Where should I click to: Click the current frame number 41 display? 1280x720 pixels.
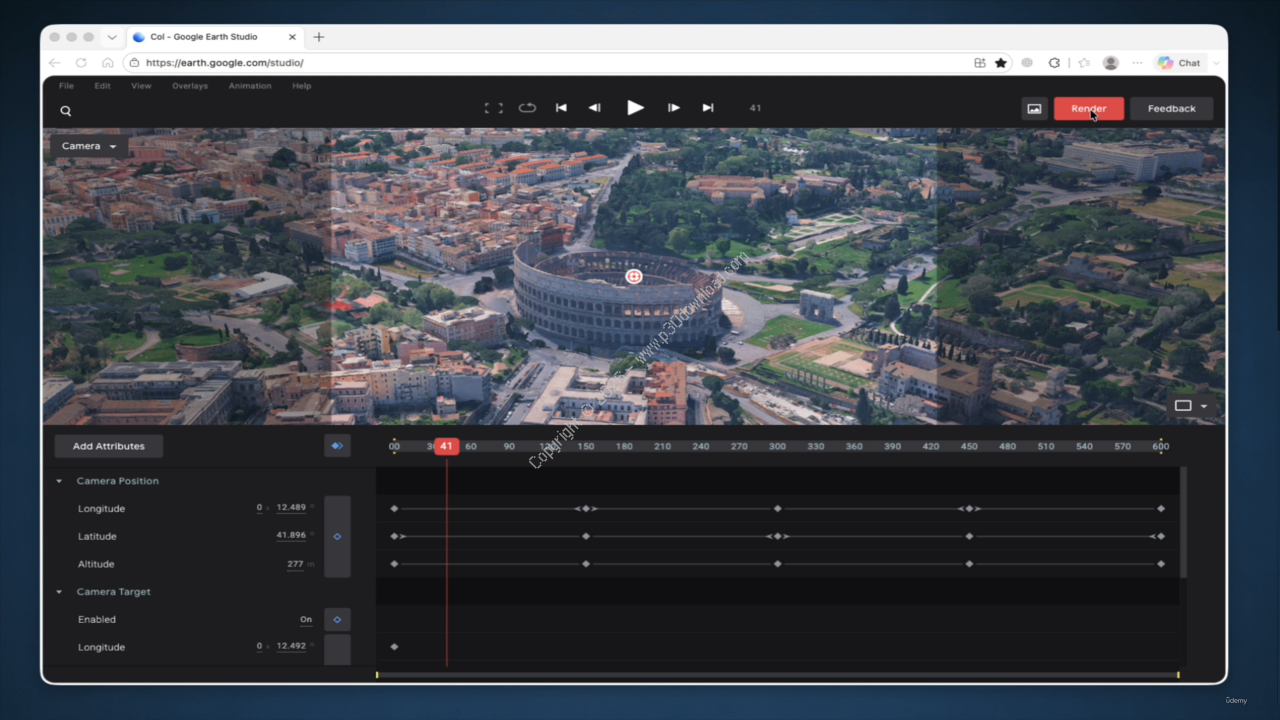click(x=755, y=108)
